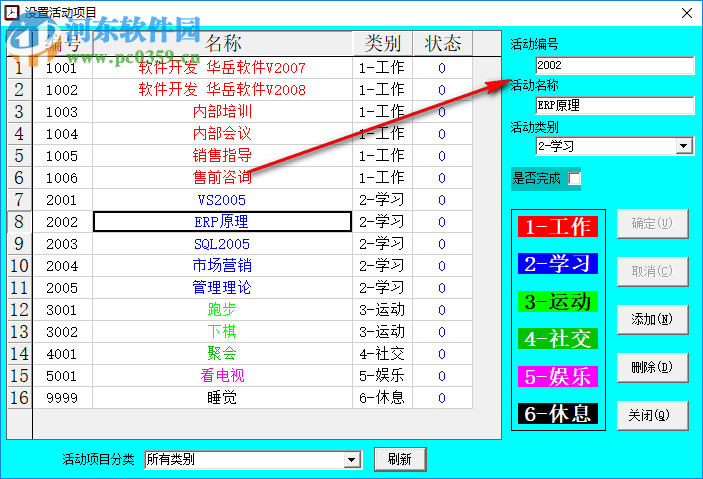Viewport: 703px width, 479px height.
Task: Click the 1-工作 category cell of 销售指导
Action: point(382,156)
